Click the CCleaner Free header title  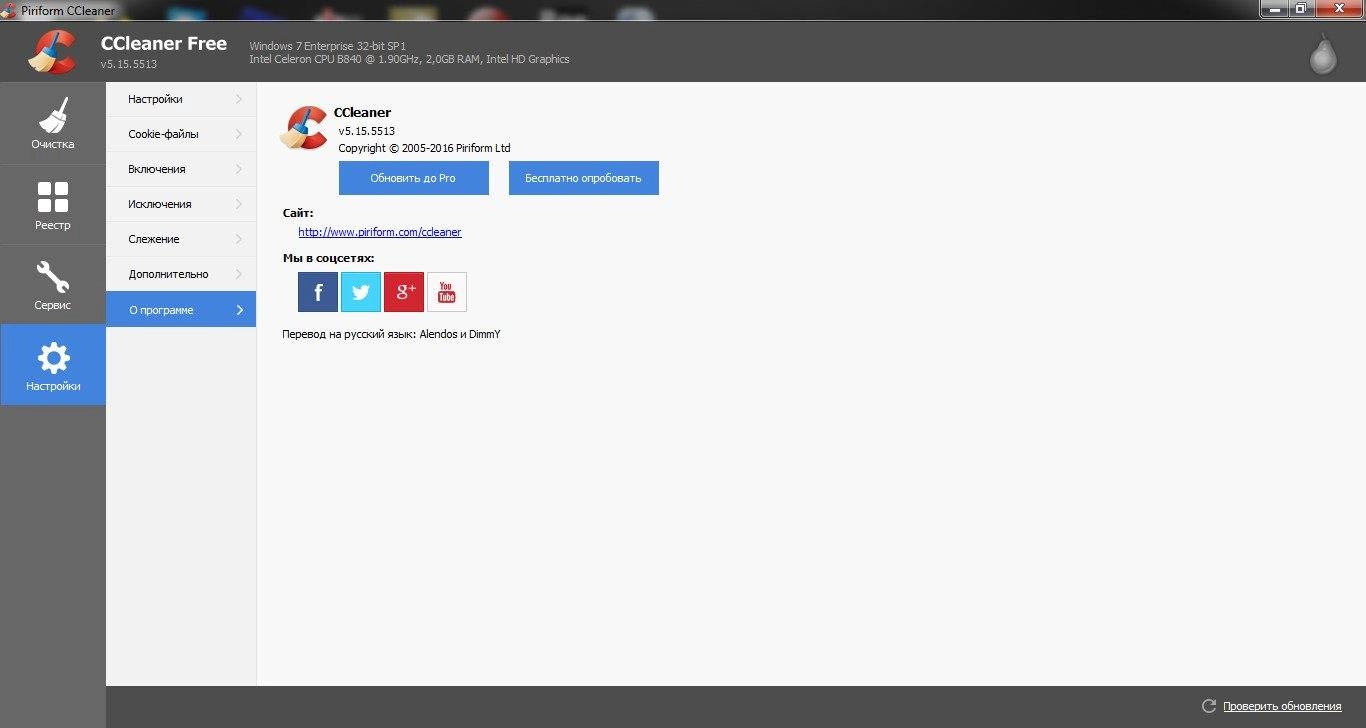(164, 44)
